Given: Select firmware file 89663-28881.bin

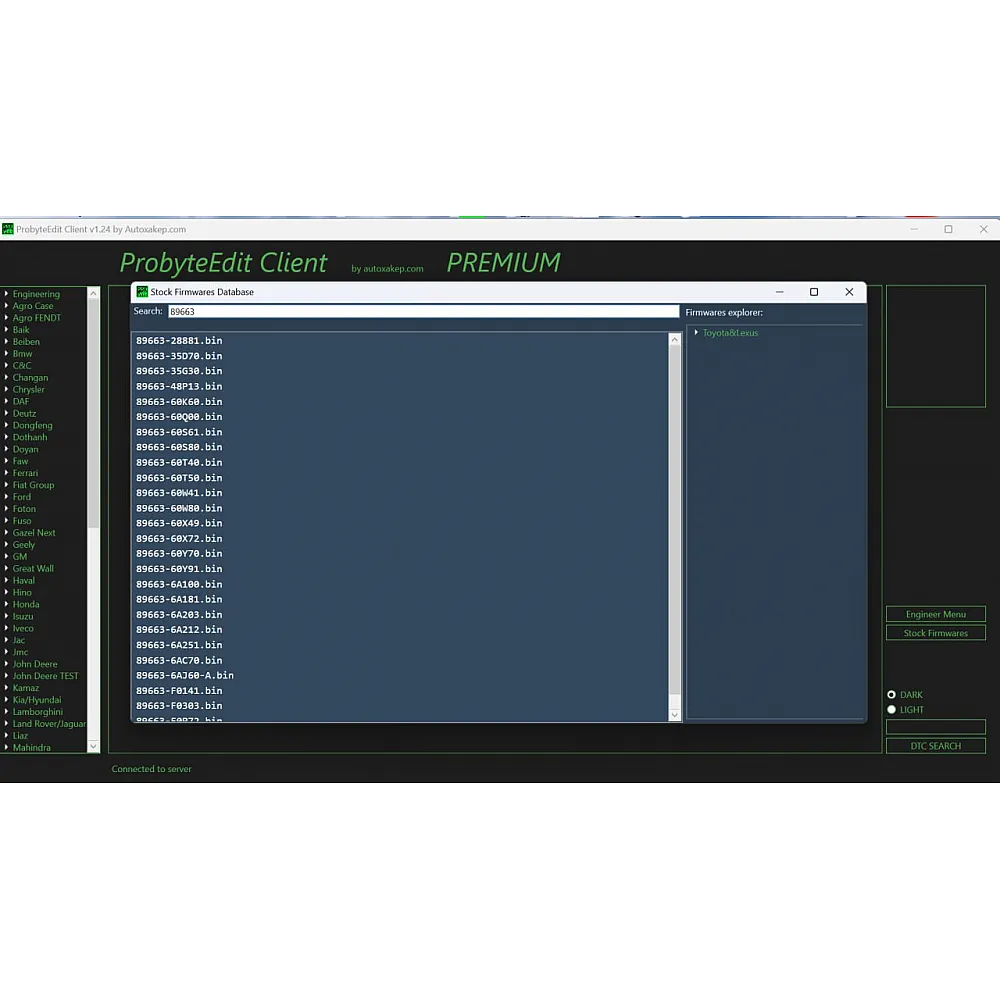Looking at the screenshot, I should click(179, 341).
